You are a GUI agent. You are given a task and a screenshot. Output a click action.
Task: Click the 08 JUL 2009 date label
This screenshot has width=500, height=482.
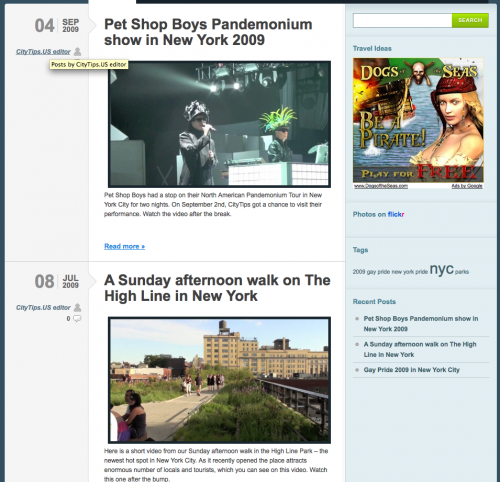click(x=57, y=281)
